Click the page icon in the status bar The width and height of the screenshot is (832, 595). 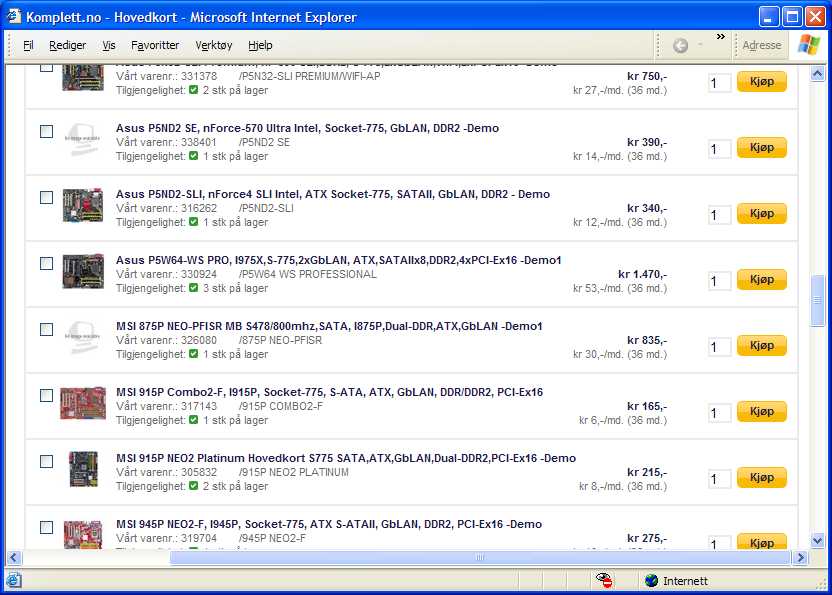[14, 580]
